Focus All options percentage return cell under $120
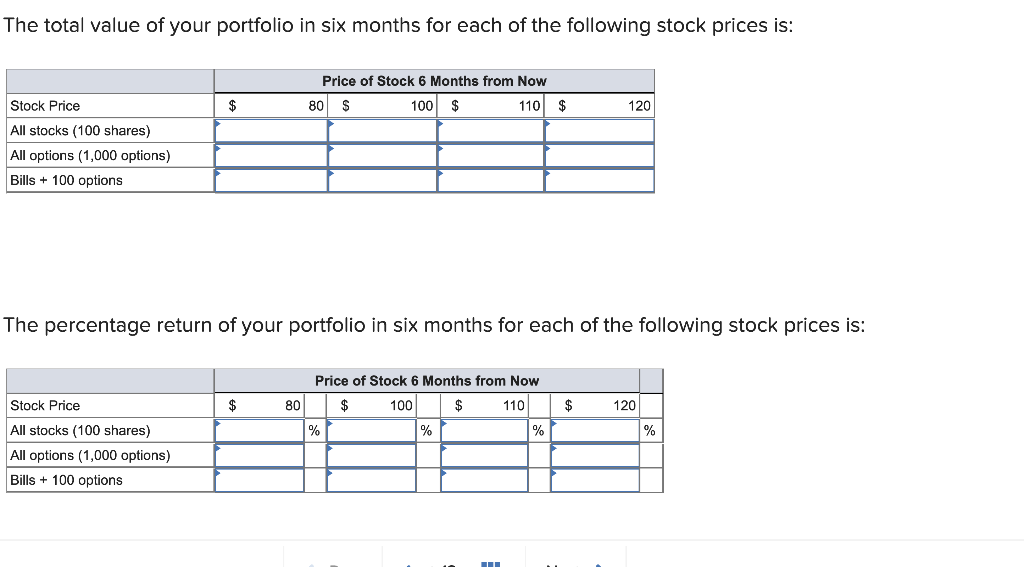The image size is (1024, 567). tap(595, 455)
